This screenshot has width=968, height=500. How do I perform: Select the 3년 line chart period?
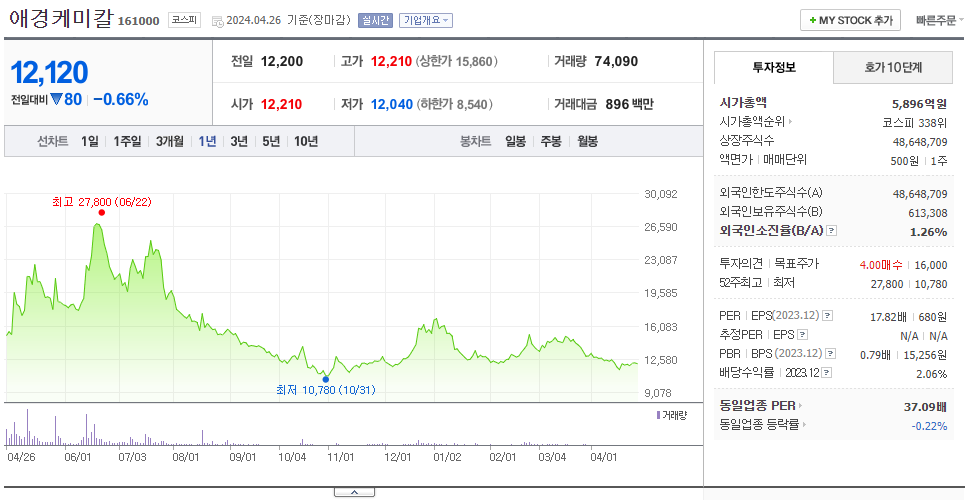click(x=239, y=141)
